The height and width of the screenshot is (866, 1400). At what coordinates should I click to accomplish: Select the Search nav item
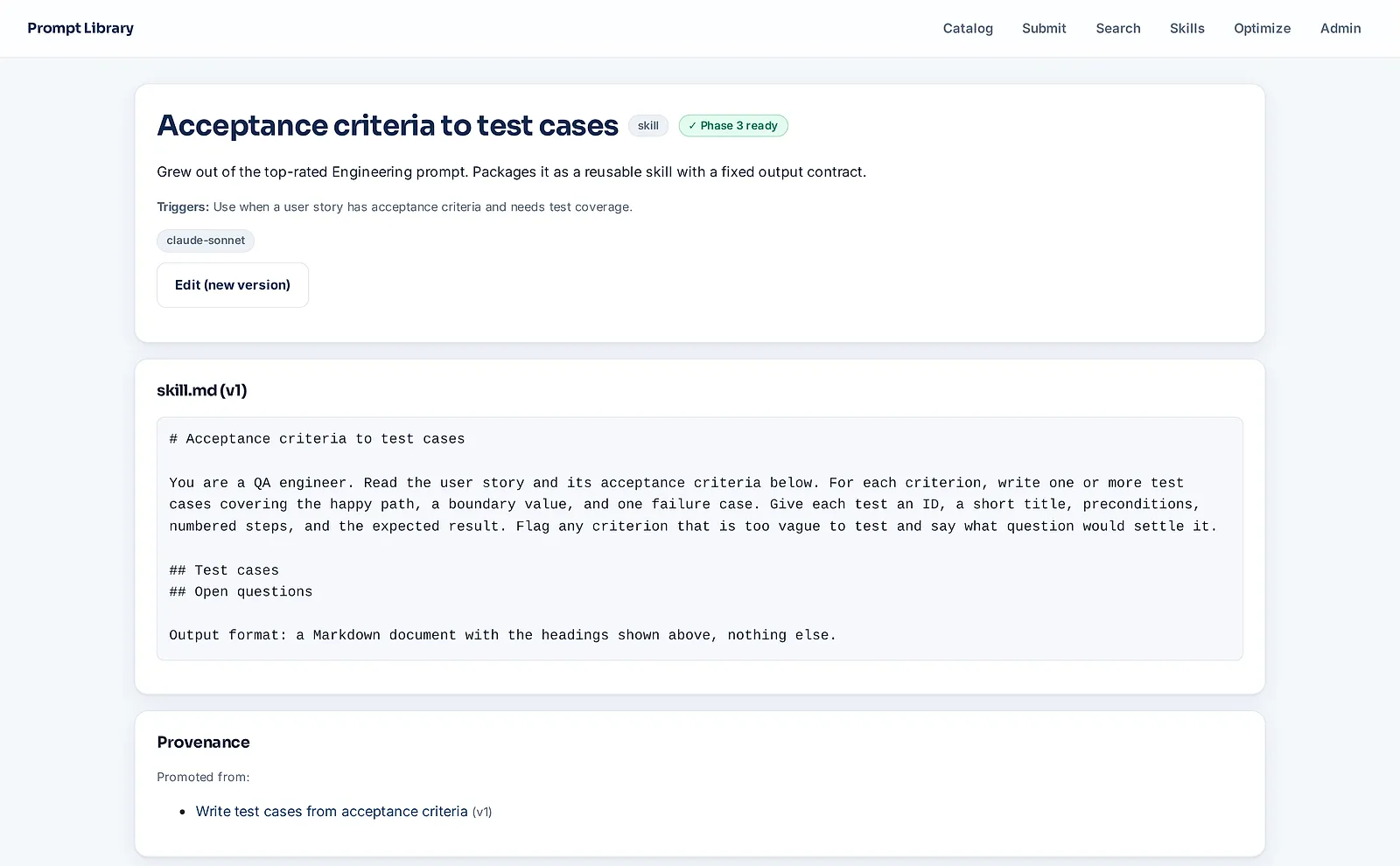point(1118,28)
